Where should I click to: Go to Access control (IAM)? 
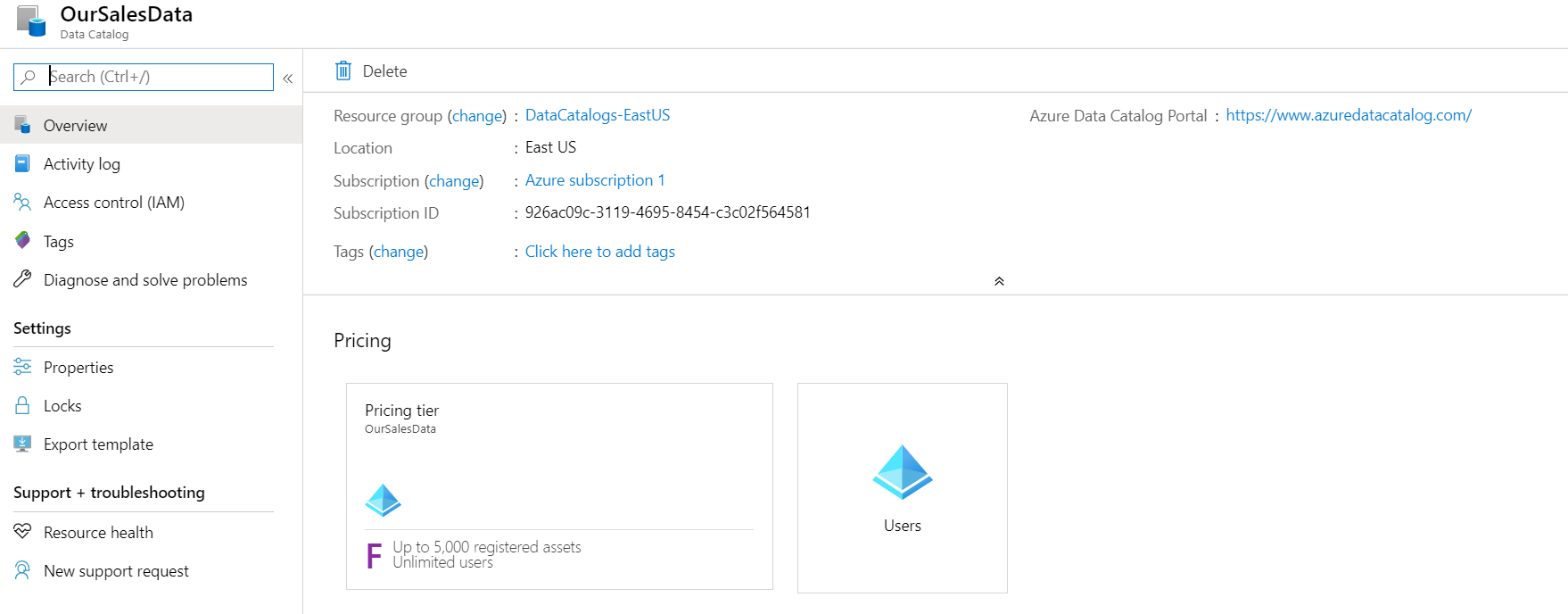[152, 203]
